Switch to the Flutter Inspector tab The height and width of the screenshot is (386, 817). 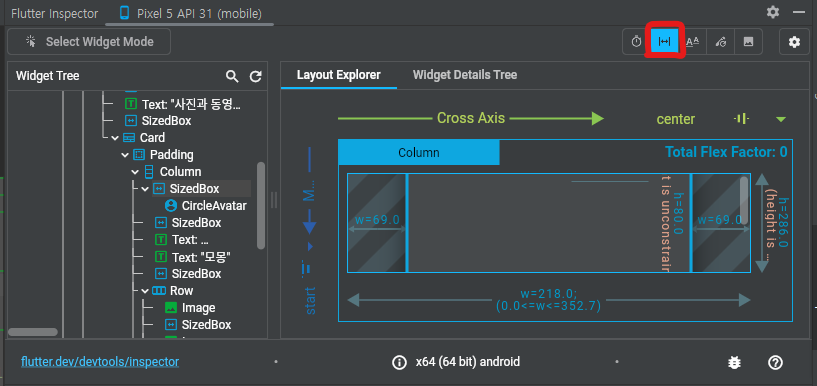pos(55,13)
